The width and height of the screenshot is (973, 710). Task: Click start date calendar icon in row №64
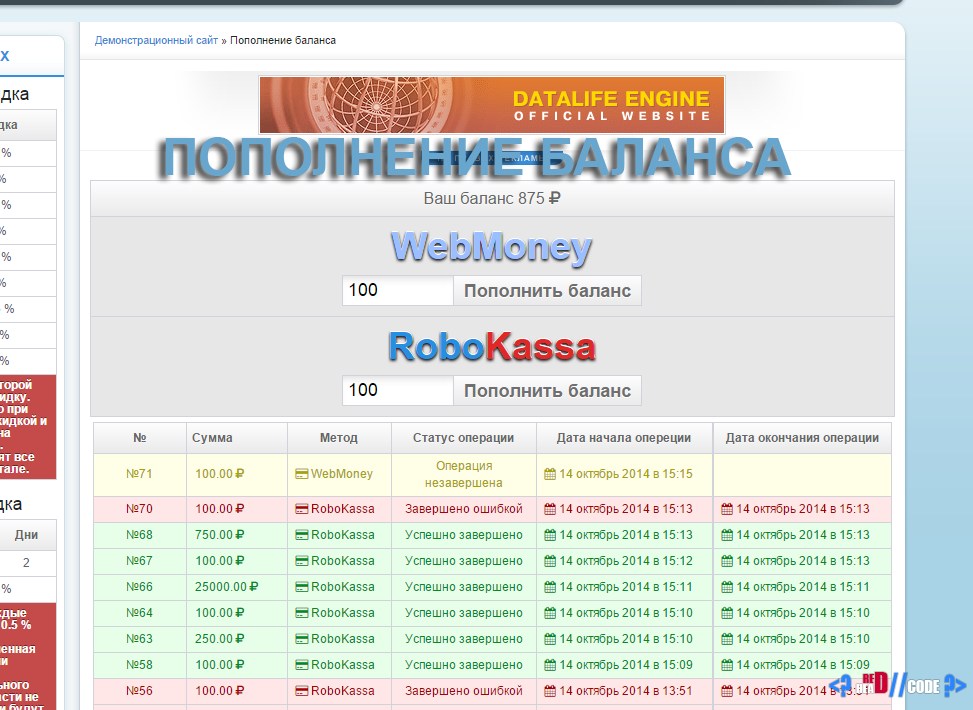tap(550, 613)
